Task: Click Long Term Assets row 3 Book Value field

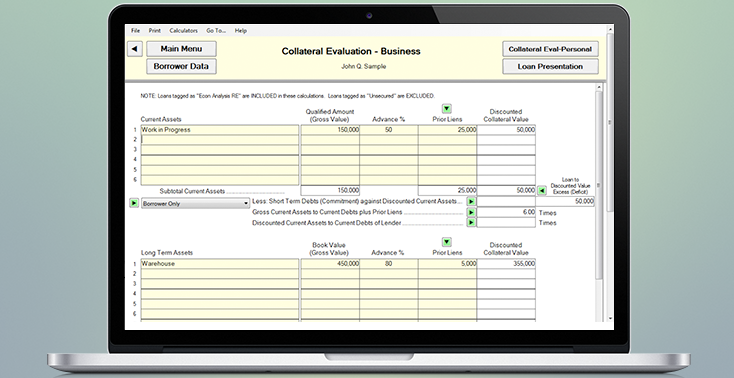Action: point(330,284)
